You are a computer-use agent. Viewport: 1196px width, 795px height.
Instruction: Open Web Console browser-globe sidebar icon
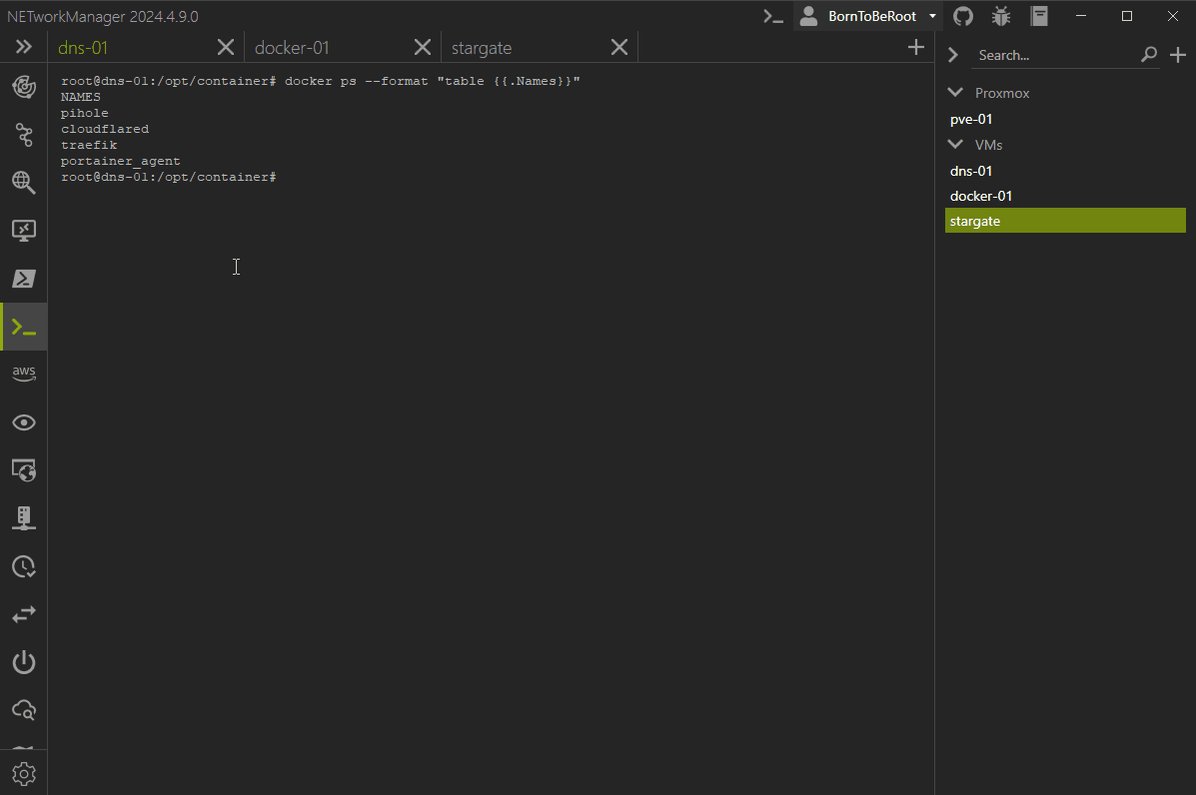tap(24, 471)
